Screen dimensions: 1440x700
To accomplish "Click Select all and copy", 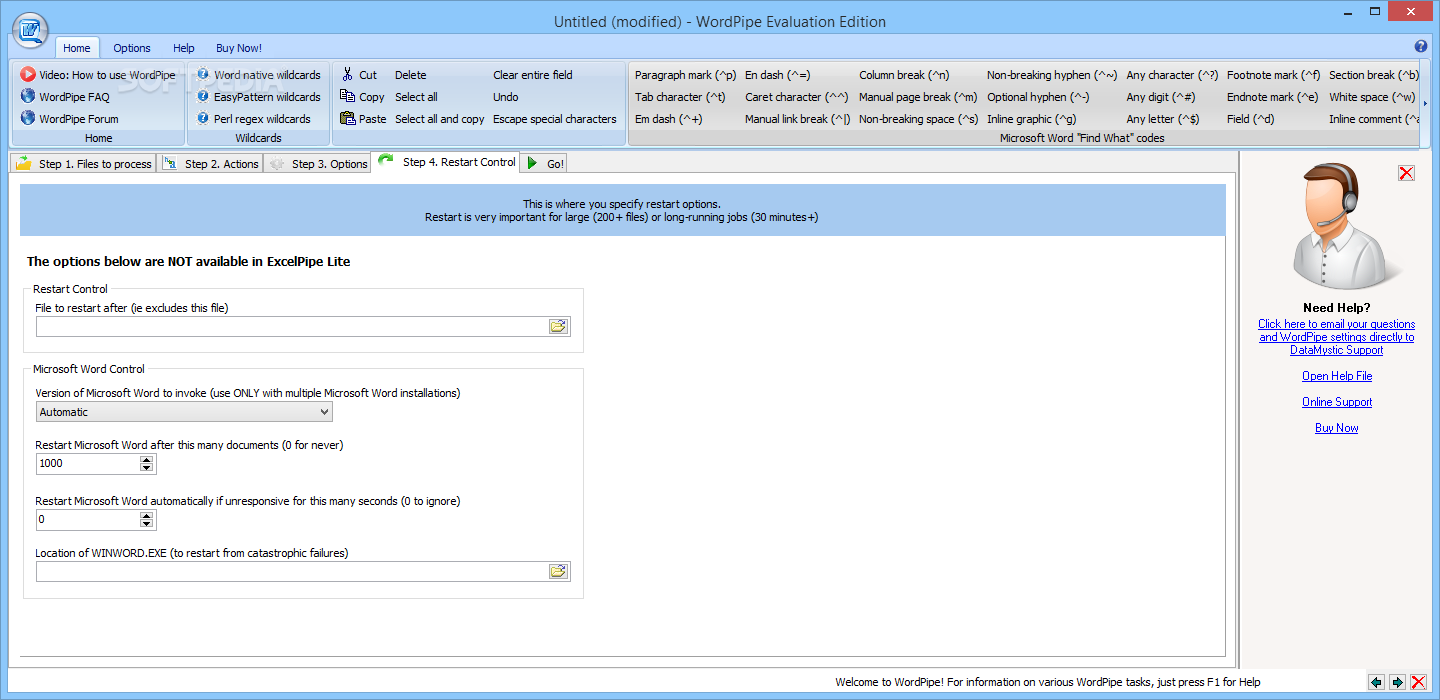I will click(439, 119).
